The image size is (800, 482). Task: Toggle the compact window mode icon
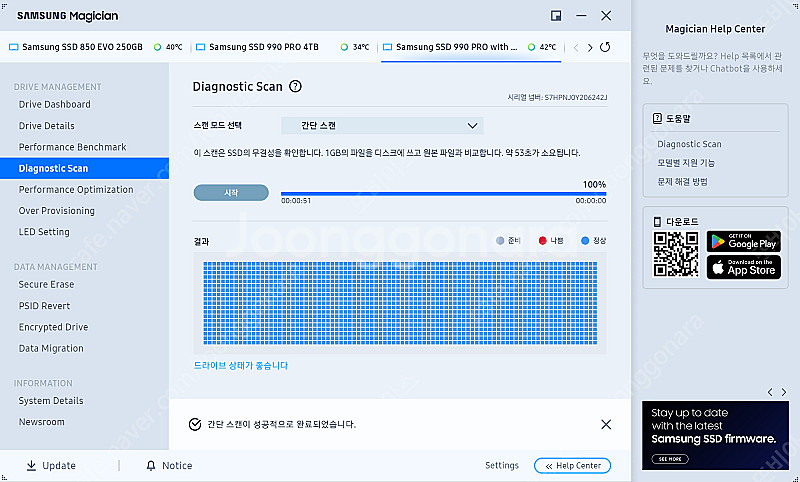[x=556, y=16]
